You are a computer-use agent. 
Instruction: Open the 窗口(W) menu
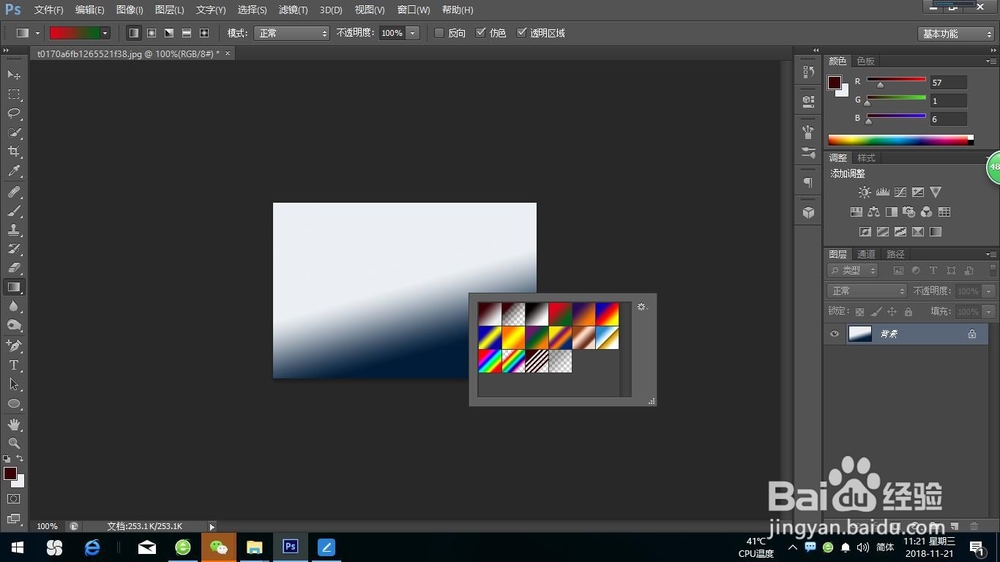(x=413, y=10)
